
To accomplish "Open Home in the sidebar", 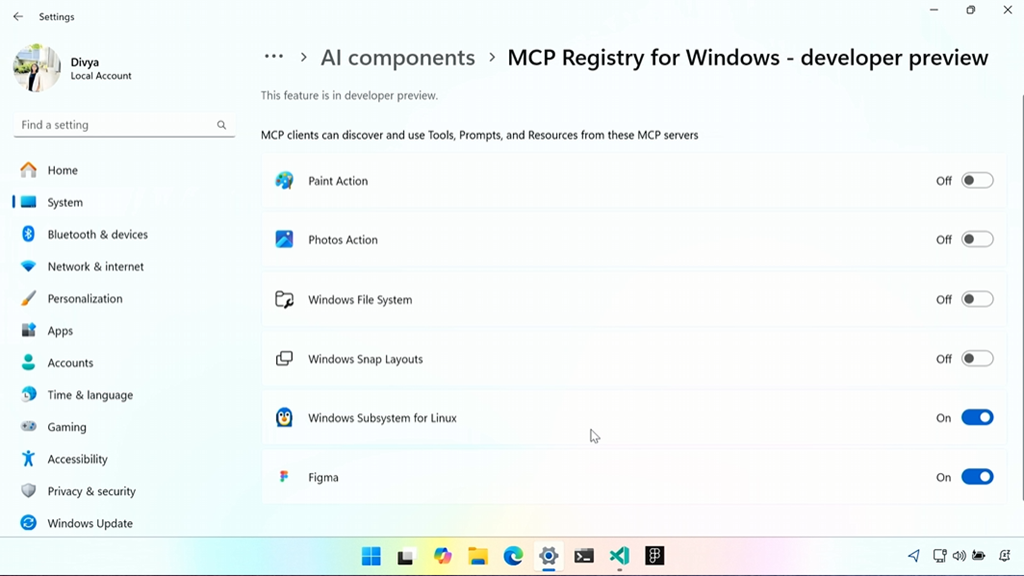I will (124, 170).
